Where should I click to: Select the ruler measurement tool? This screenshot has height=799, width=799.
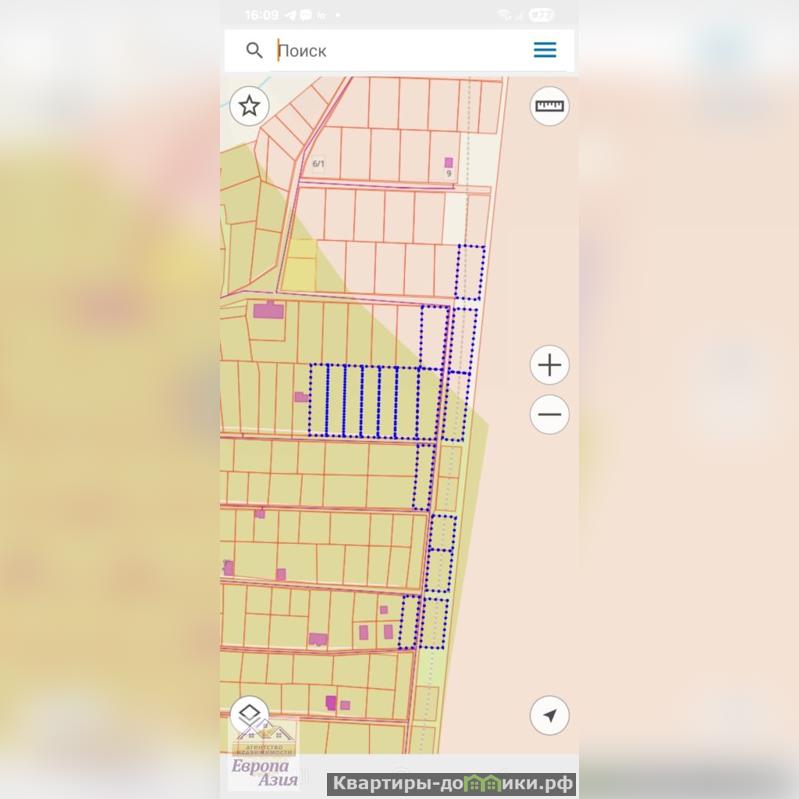(x=549, y=106)
